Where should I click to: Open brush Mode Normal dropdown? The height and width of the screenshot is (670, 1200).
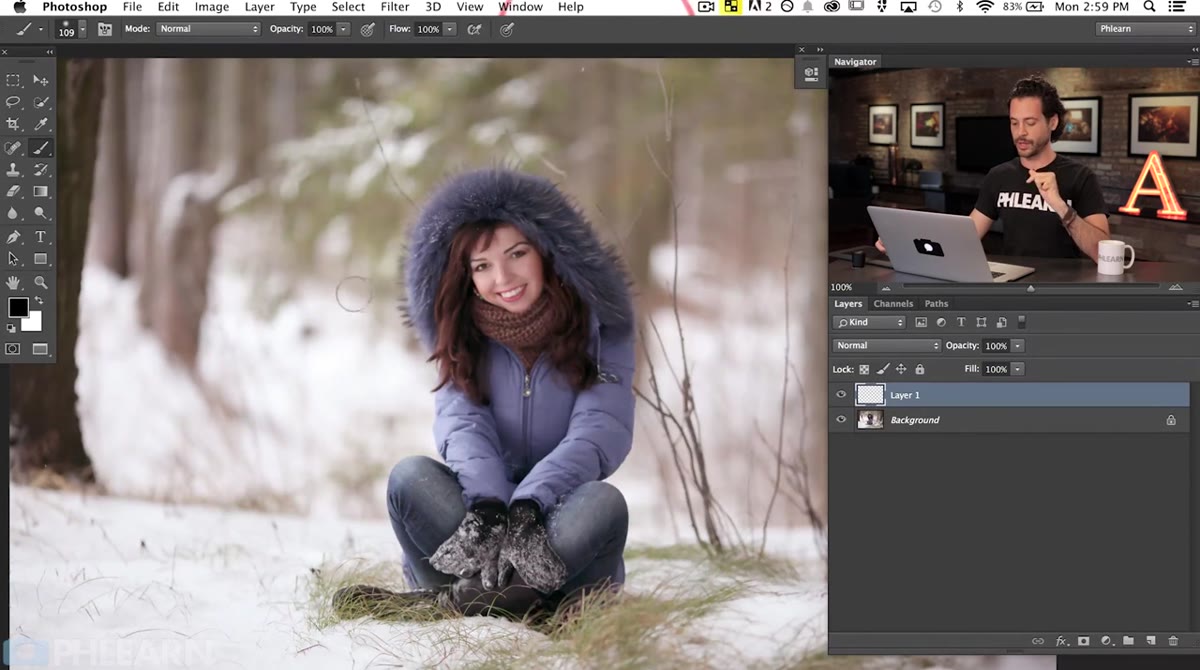click(206, 29)
